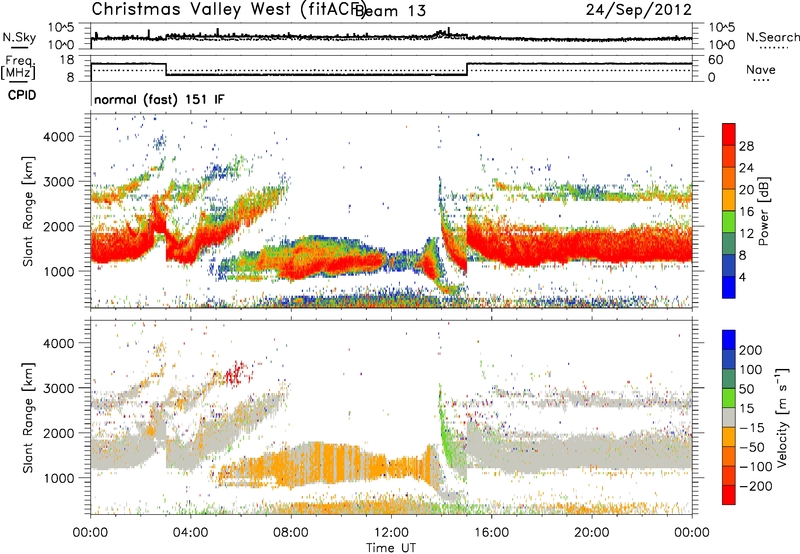Click the 'CPID' label
Image resolution: width=800 pixels, height=554 pixels.
[x=22, y=95]
